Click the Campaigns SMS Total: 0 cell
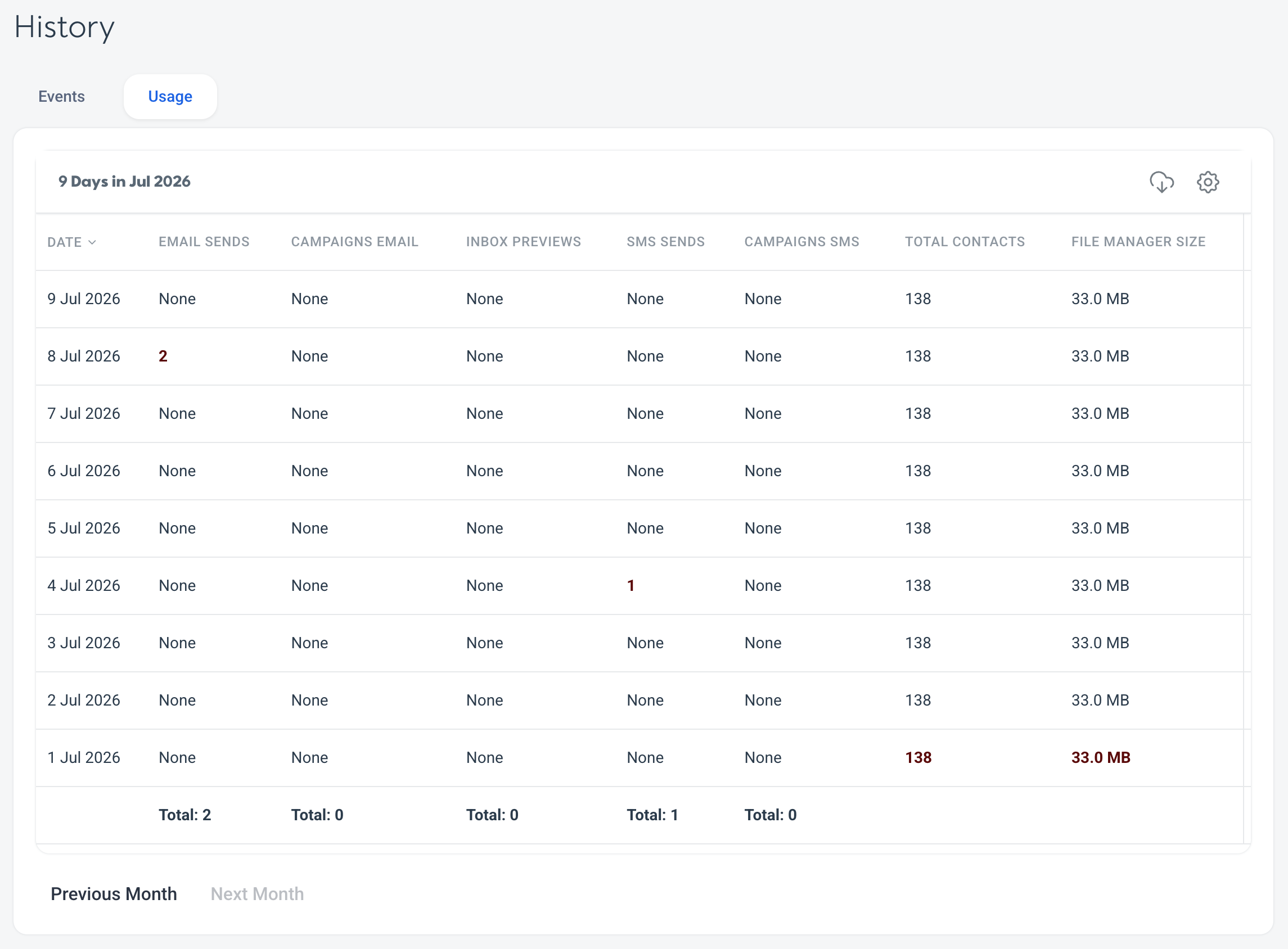Viewport: 1288px width, 949px height. 770,815
